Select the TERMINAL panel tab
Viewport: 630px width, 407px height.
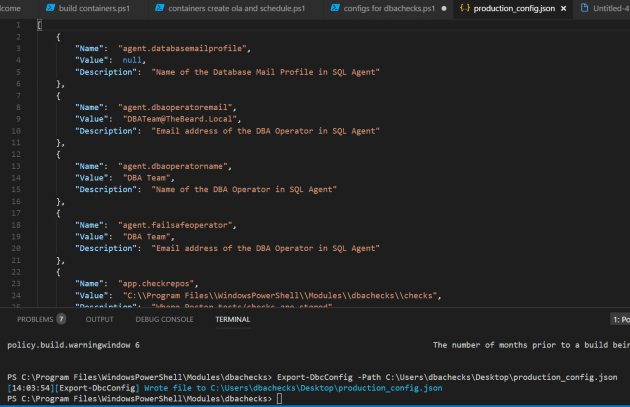coord(233,319)
